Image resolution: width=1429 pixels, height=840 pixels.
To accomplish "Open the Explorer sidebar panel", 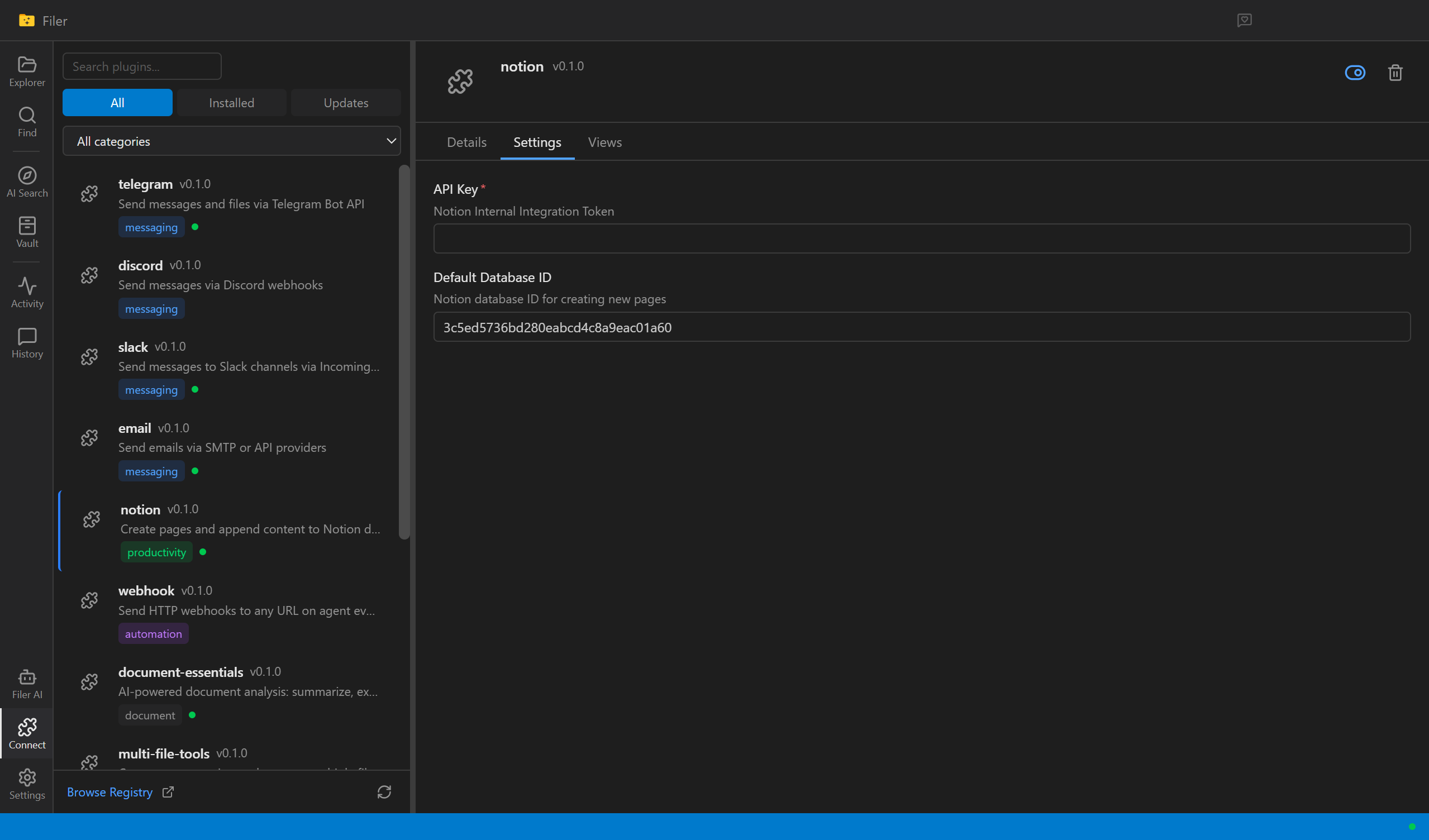I will [x=27, y=72].
